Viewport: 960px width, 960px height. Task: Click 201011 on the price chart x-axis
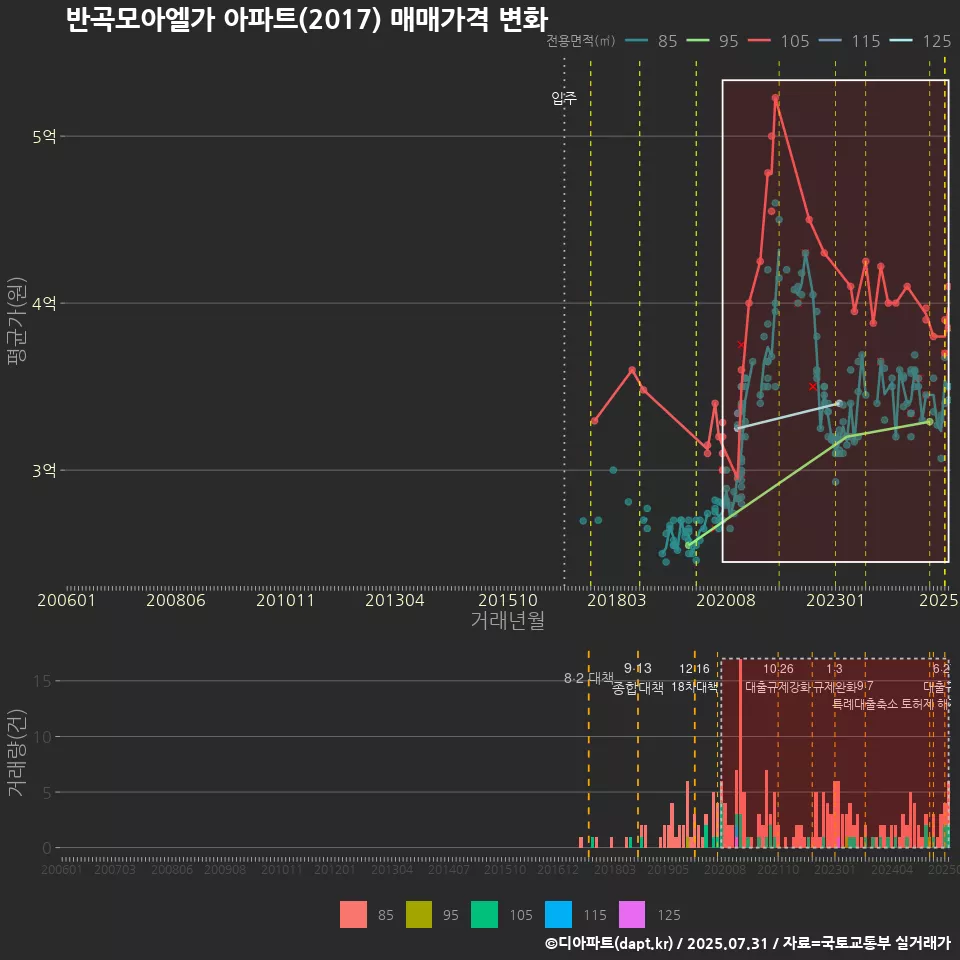(x=285, y=600)
